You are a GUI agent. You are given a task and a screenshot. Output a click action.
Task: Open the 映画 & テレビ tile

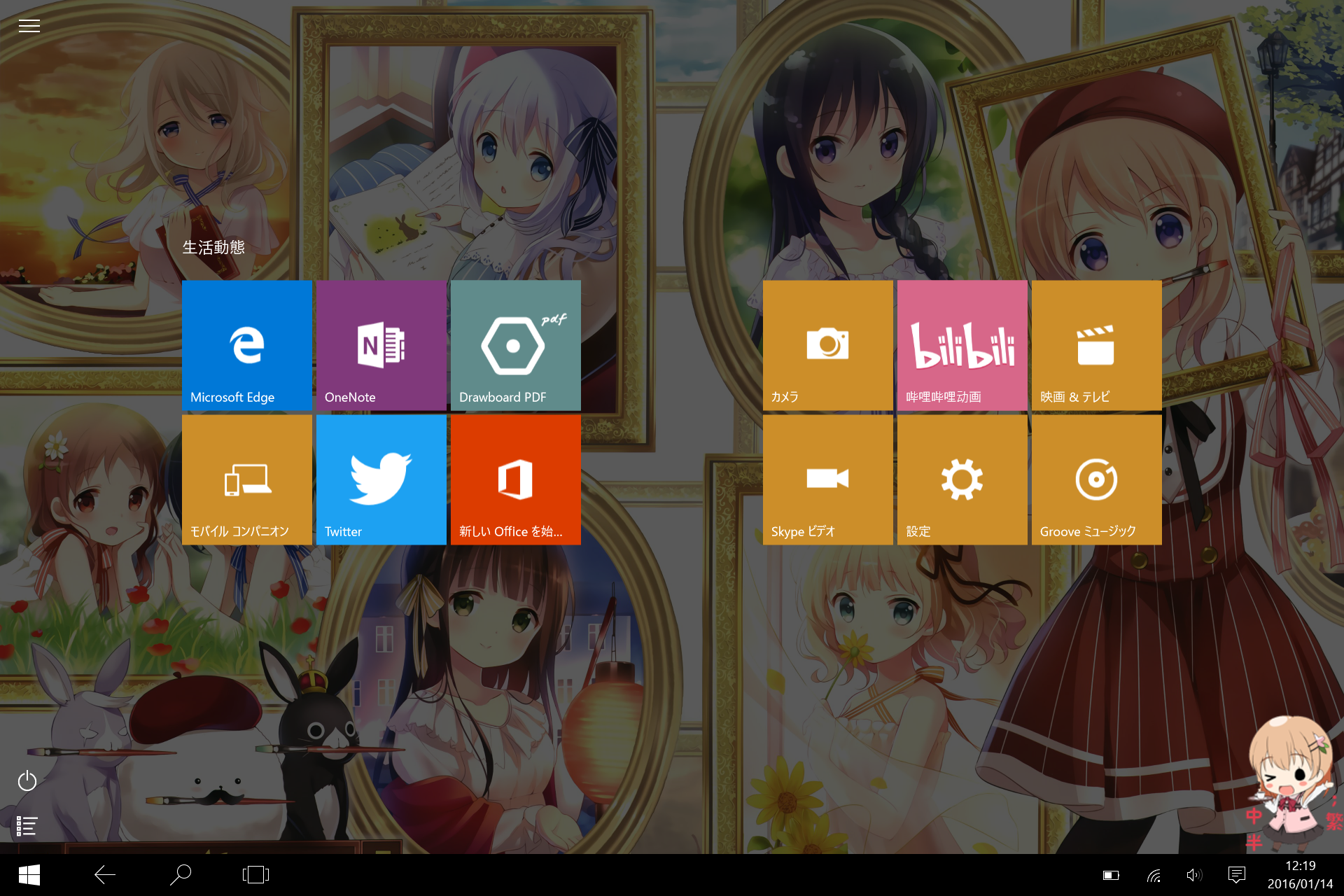coord(1096,345)
